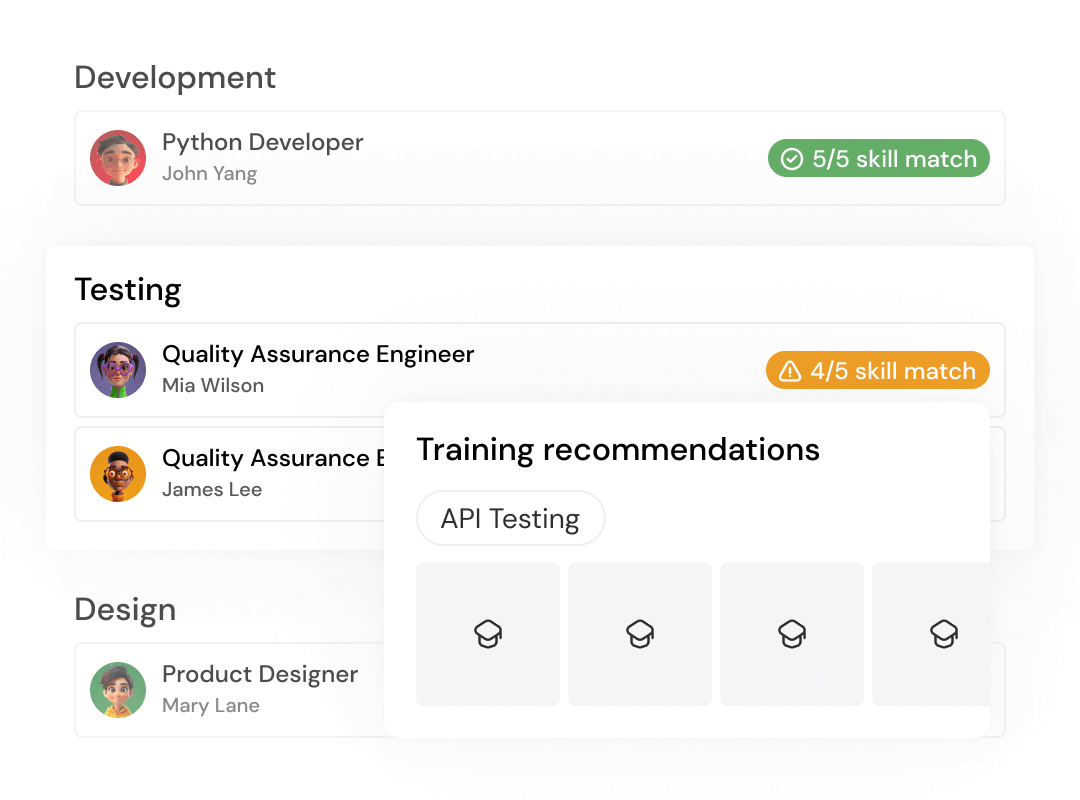Click Mary Lane's avatar icon
Viewport: 1080px width, 800px height.
(118, 690)
